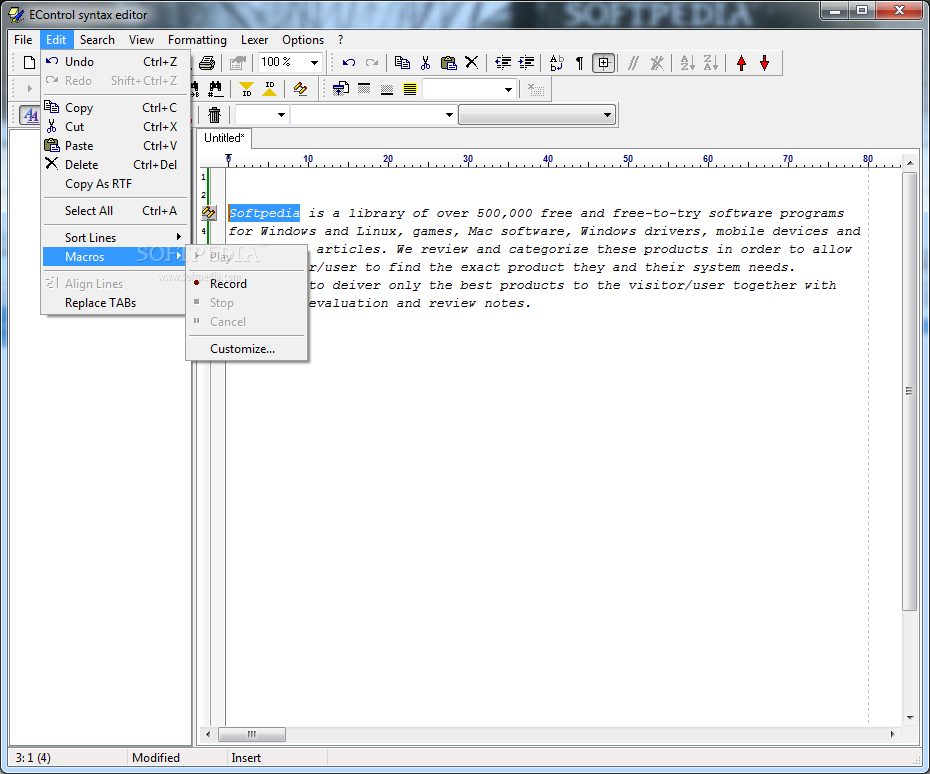Open the View menu
The image size is (930, 774).
point(141,40)
